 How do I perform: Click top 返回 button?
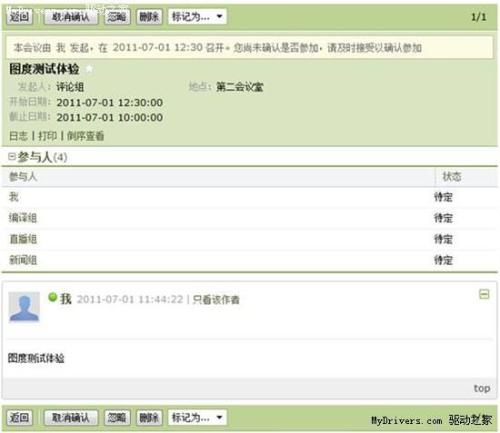[20, 17]
